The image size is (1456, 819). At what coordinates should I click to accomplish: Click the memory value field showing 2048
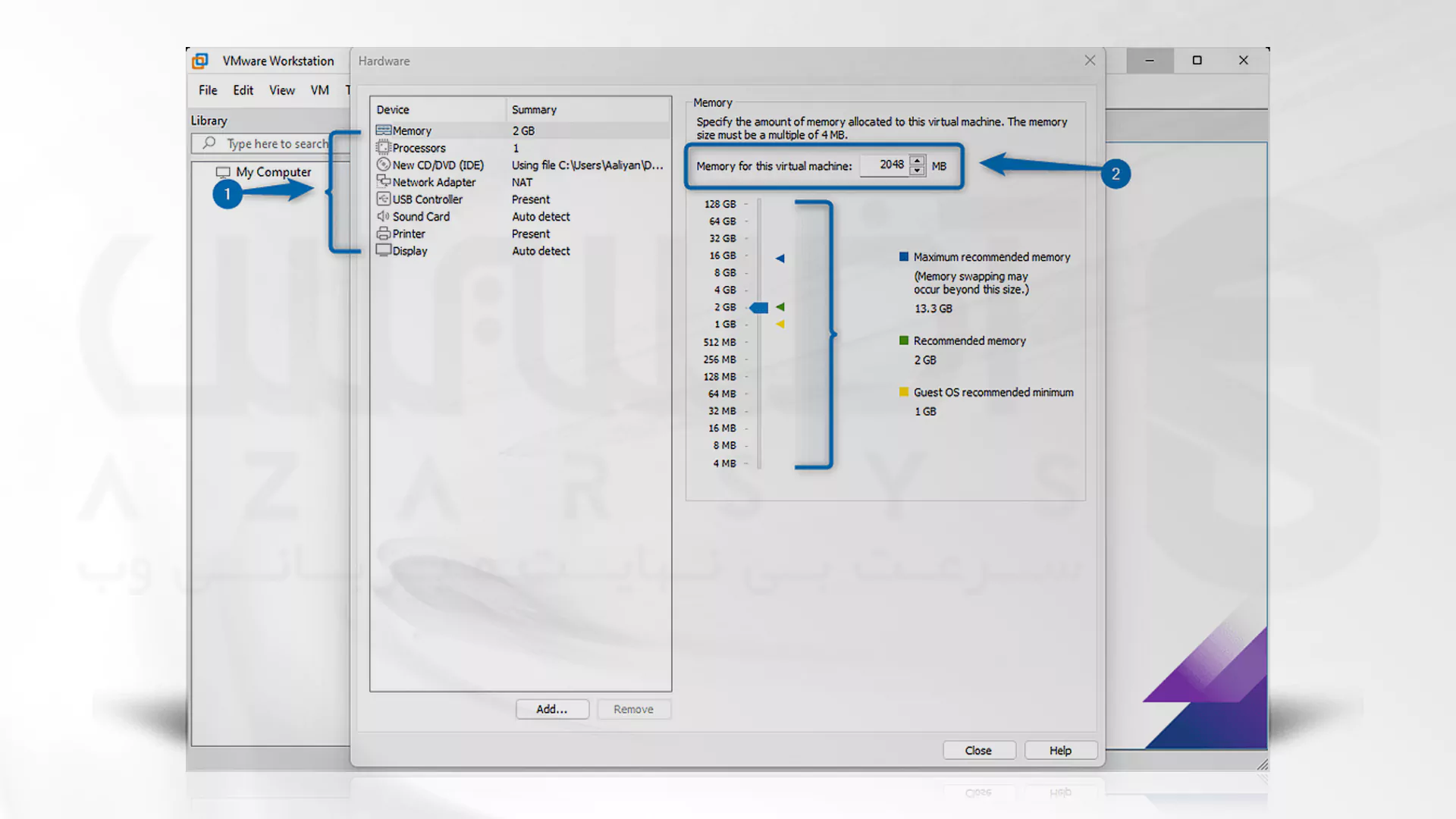pyautogui.click(x=885, y=165)
